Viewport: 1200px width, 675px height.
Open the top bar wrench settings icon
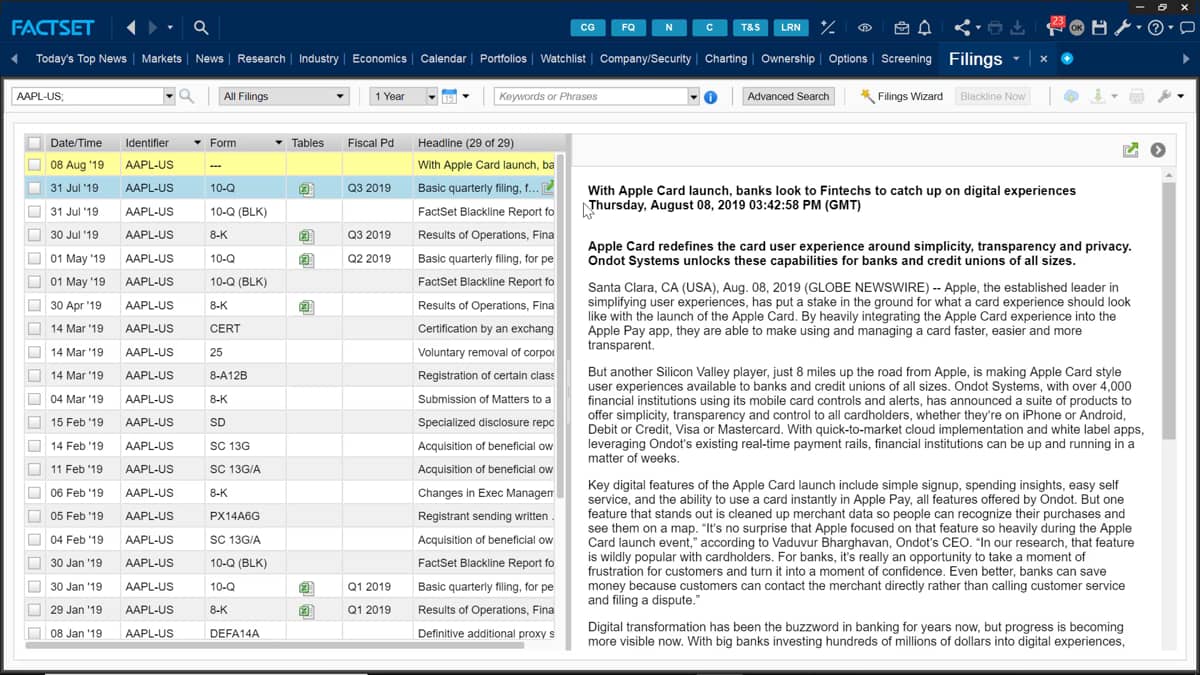(1122, 28)
